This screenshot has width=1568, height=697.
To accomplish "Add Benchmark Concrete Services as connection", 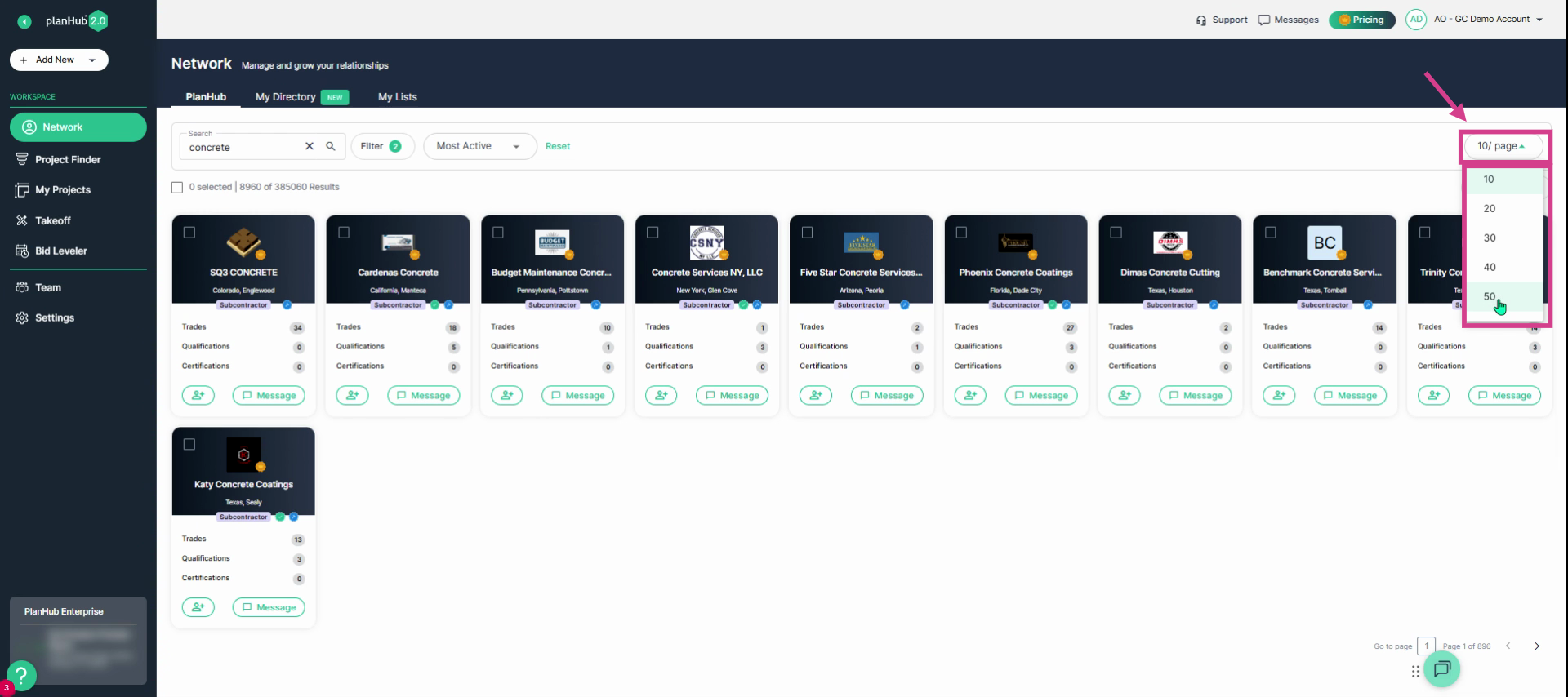I will (x=1279, y=396).
